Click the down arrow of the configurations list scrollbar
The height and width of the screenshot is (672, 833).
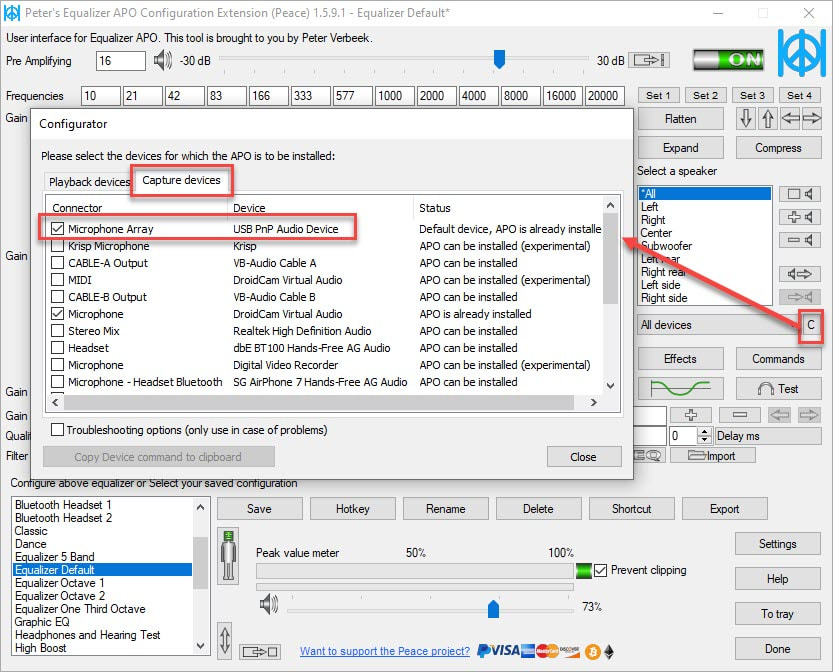[200, 646]
